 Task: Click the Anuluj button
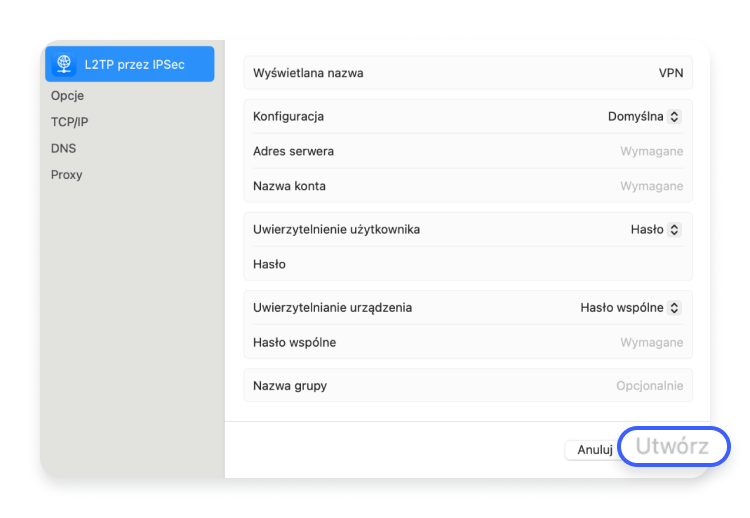pyautogui.click(x=594, y=450)
